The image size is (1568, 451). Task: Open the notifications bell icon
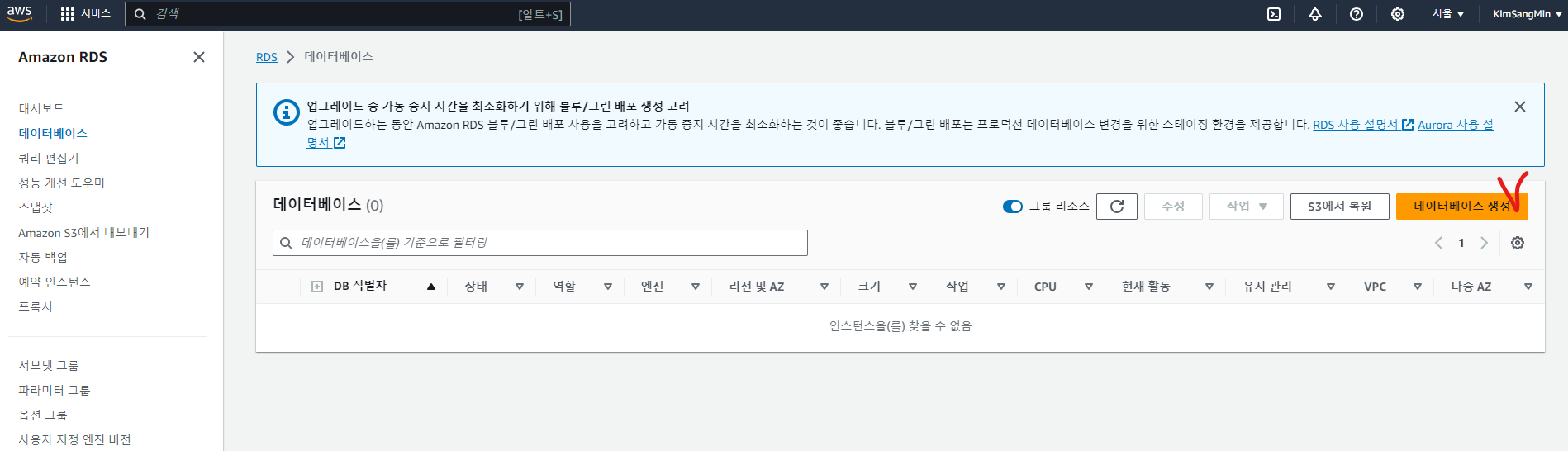(x=1315, y=14)
